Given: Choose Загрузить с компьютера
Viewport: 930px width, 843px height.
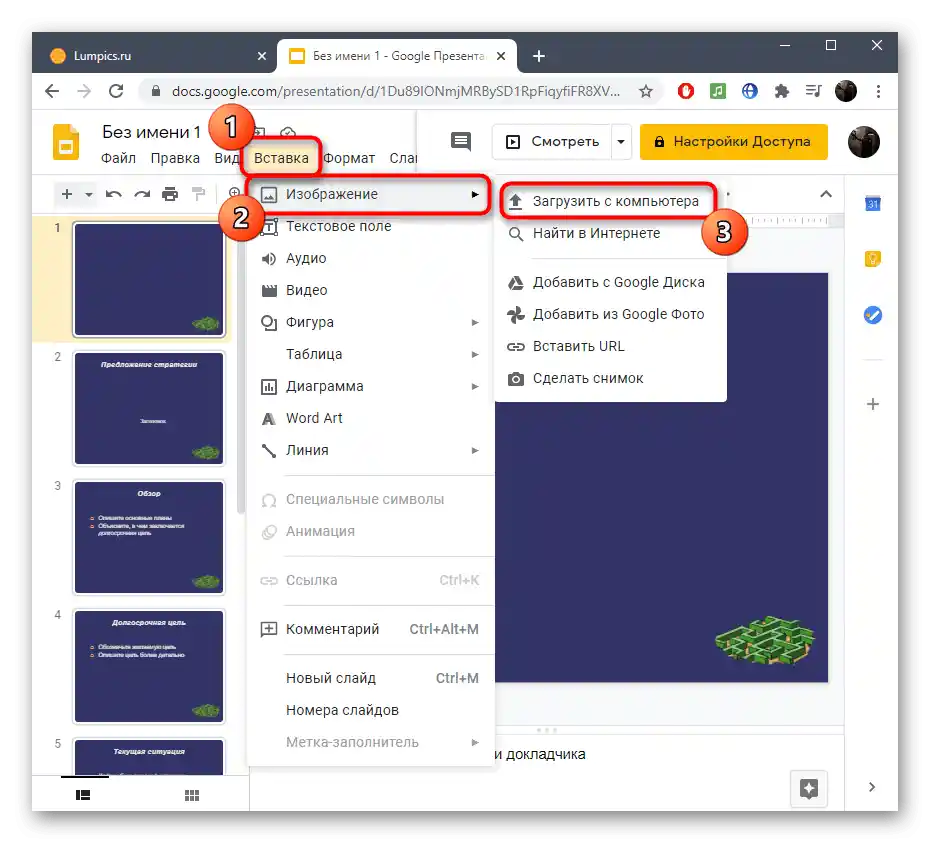Looking at the screenshot, I should (x=609, y=201).
